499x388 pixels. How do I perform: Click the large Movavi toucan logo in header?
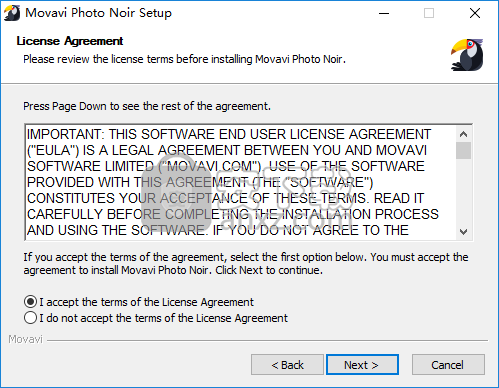tap(467, 55)
